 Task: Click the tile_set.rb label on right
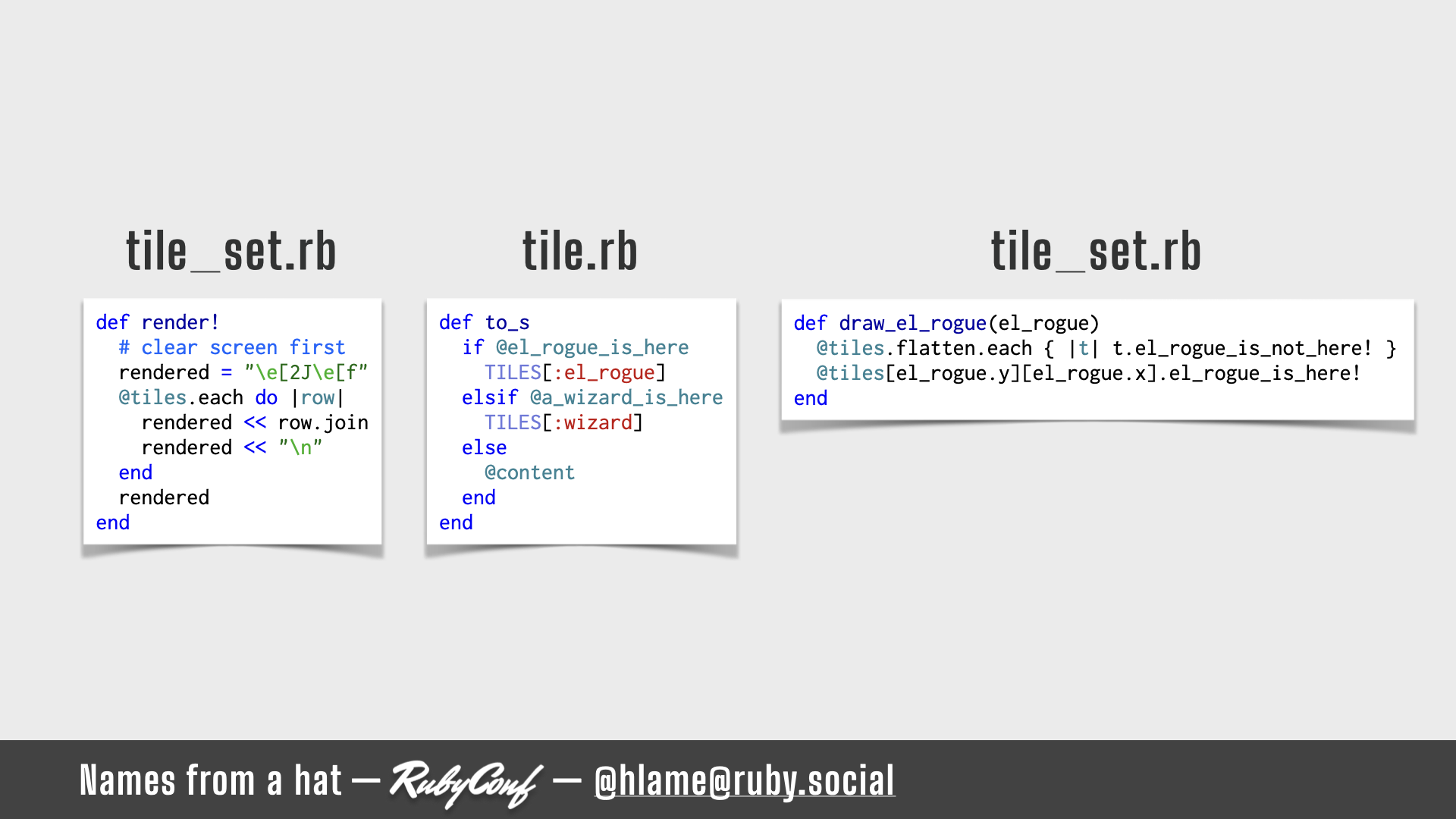(1096, 251)
